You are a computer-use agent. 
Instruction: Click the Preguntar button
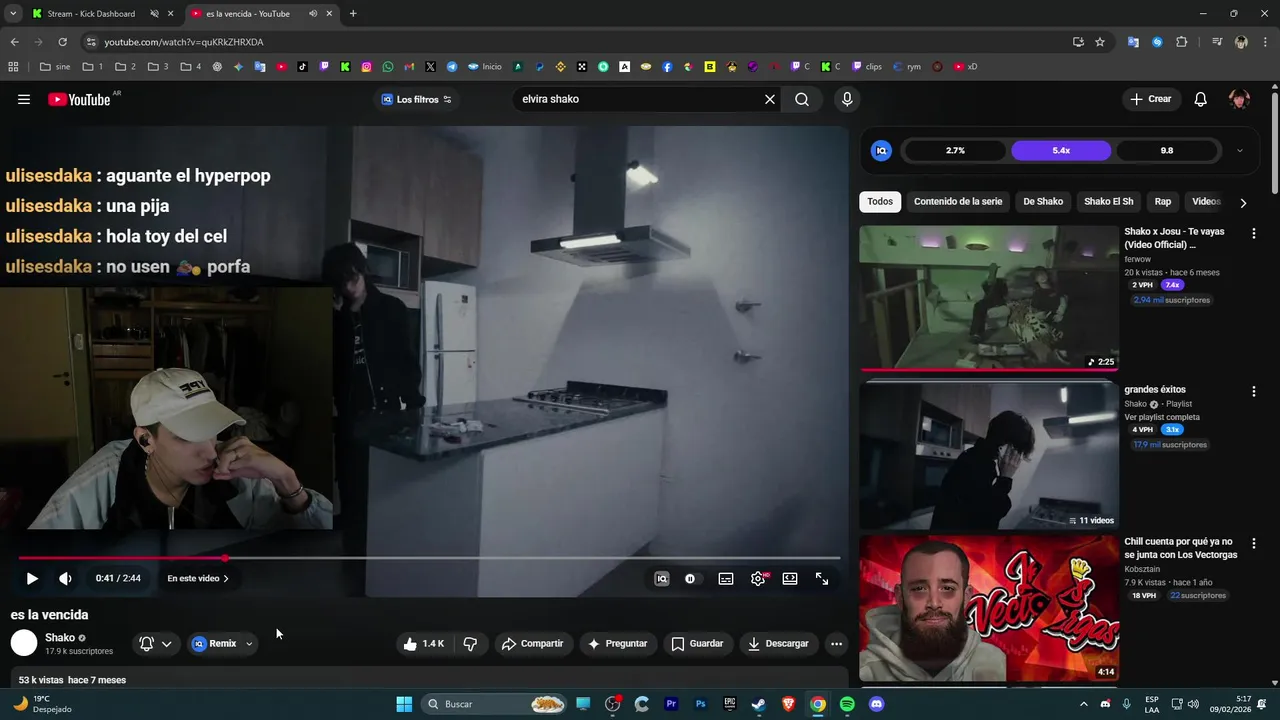617,644
